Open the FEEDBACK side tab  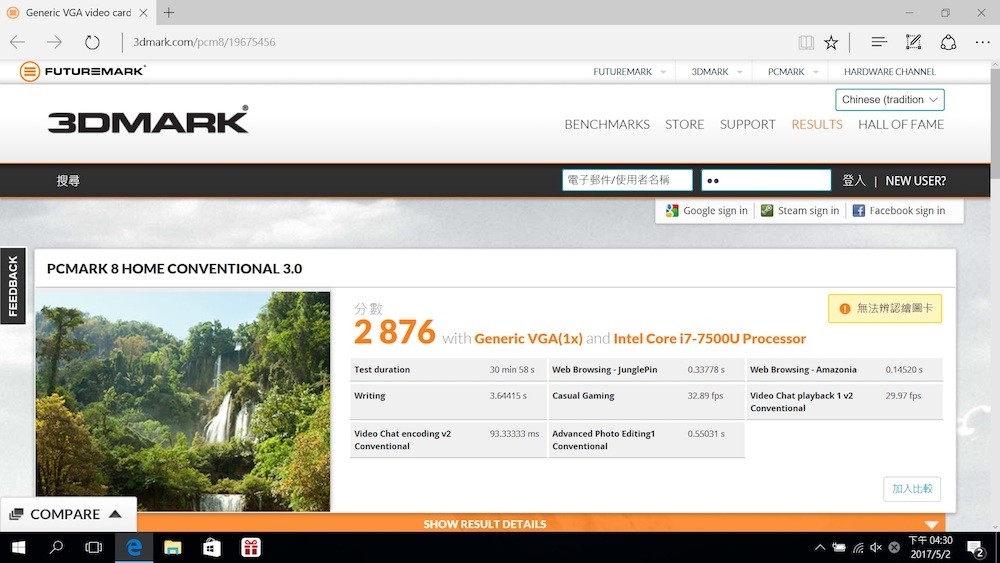tap(13, 286)
